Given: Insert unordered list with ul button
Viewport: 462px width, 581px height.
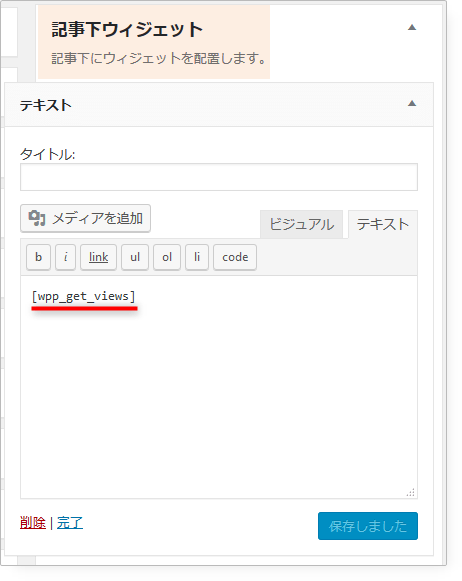Looking at the screenshot, I should tap(135, 257).
